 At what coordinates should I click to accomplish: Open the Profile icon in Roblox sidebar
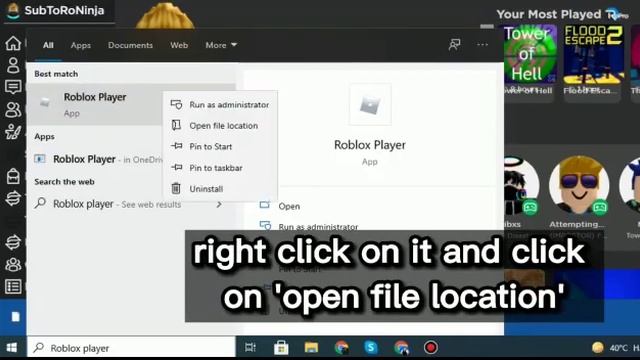(x=13, y=65)
